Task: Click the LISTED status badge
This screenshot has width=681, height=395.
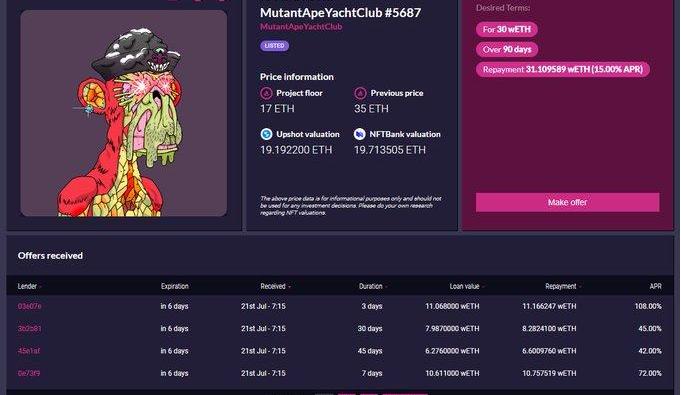Action: [x=274, y=46]
